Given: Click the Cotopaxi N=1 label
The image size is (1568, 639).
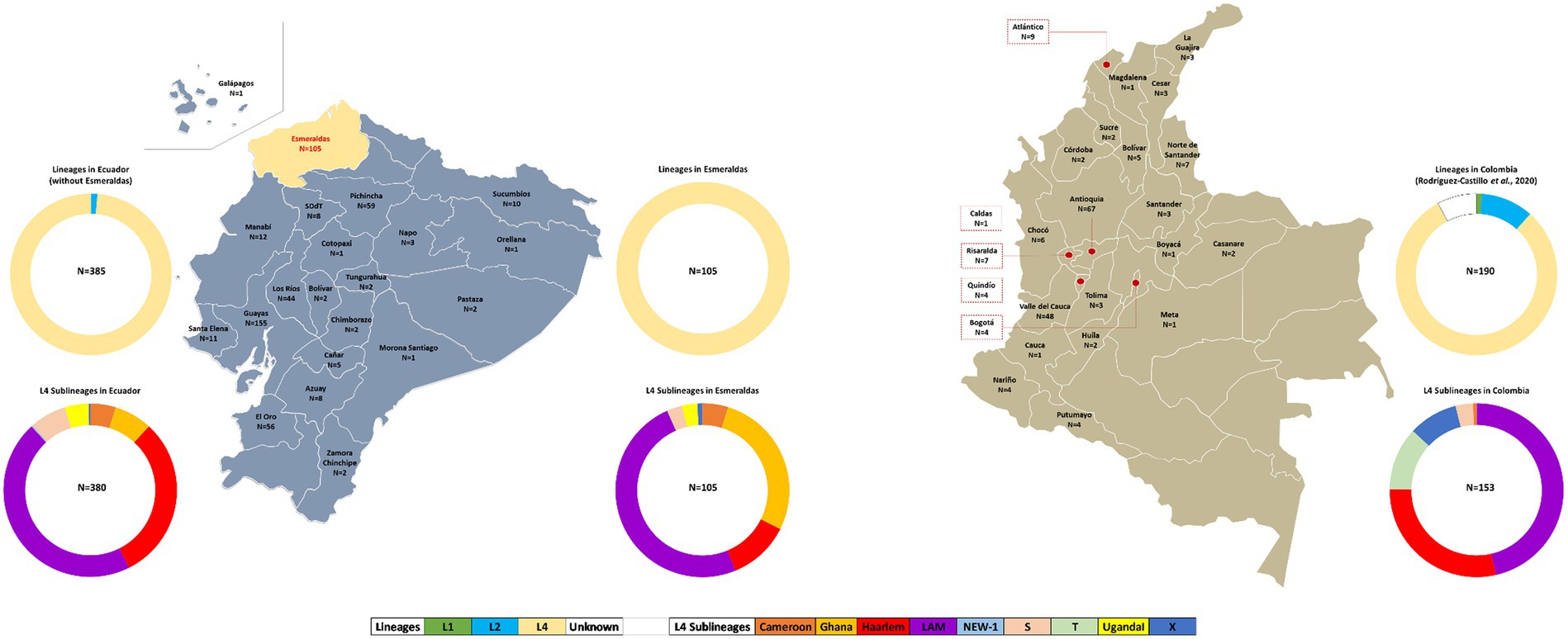Looking at the screenshot, I should click(x=336, y=248).
